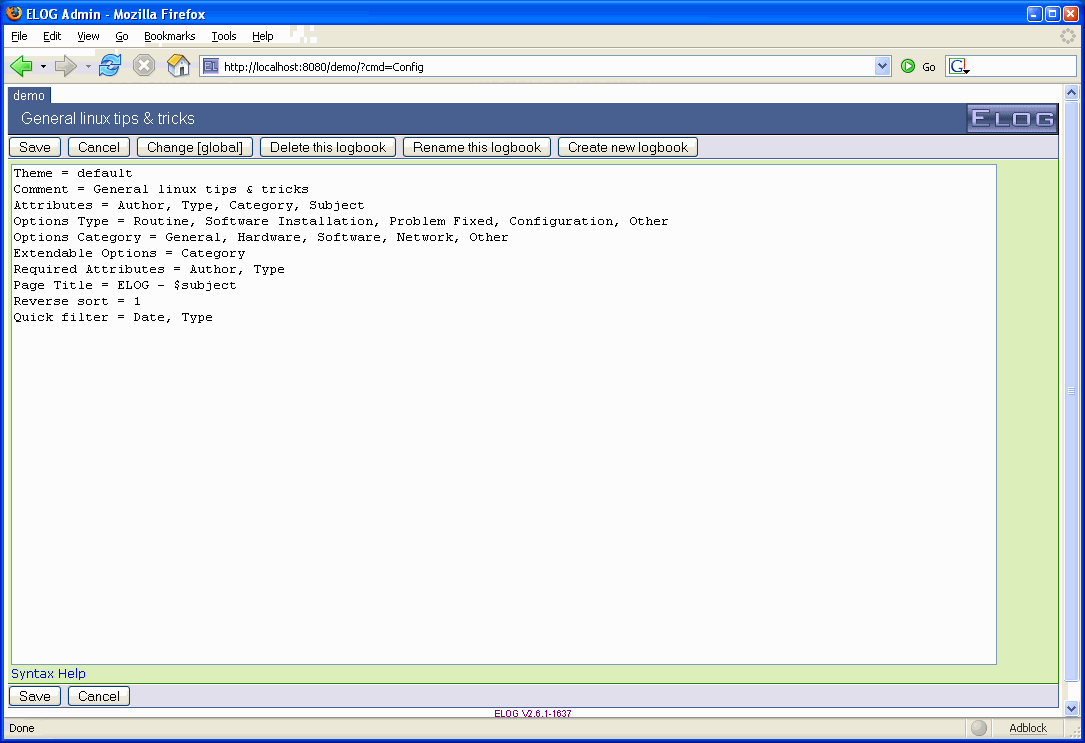Click the 'Options Category = General' line
This screenshot has width=1085, height=743.
260,237
